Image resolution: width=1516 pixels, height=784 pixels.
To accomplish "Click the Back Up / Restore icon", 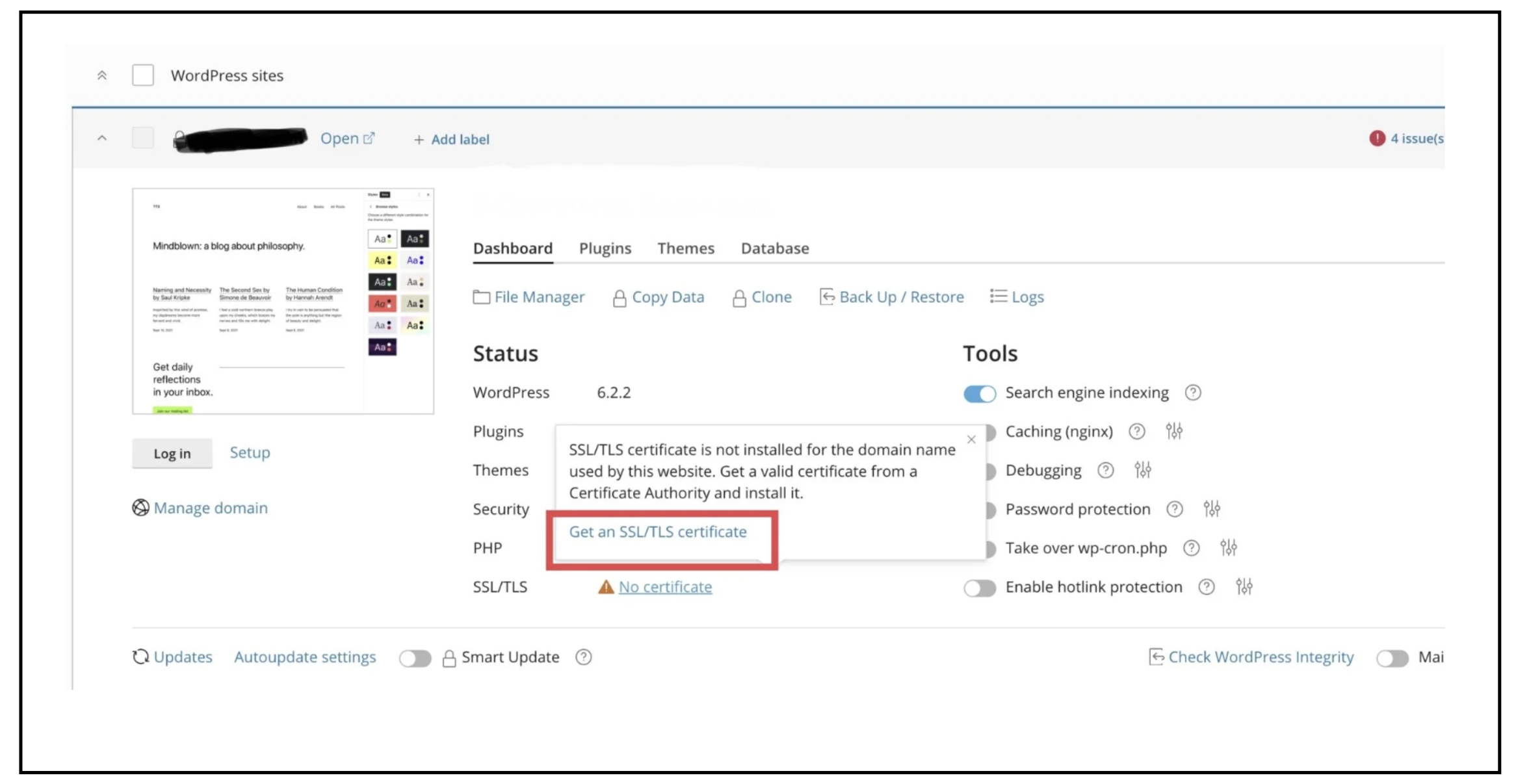I will 826,297.
